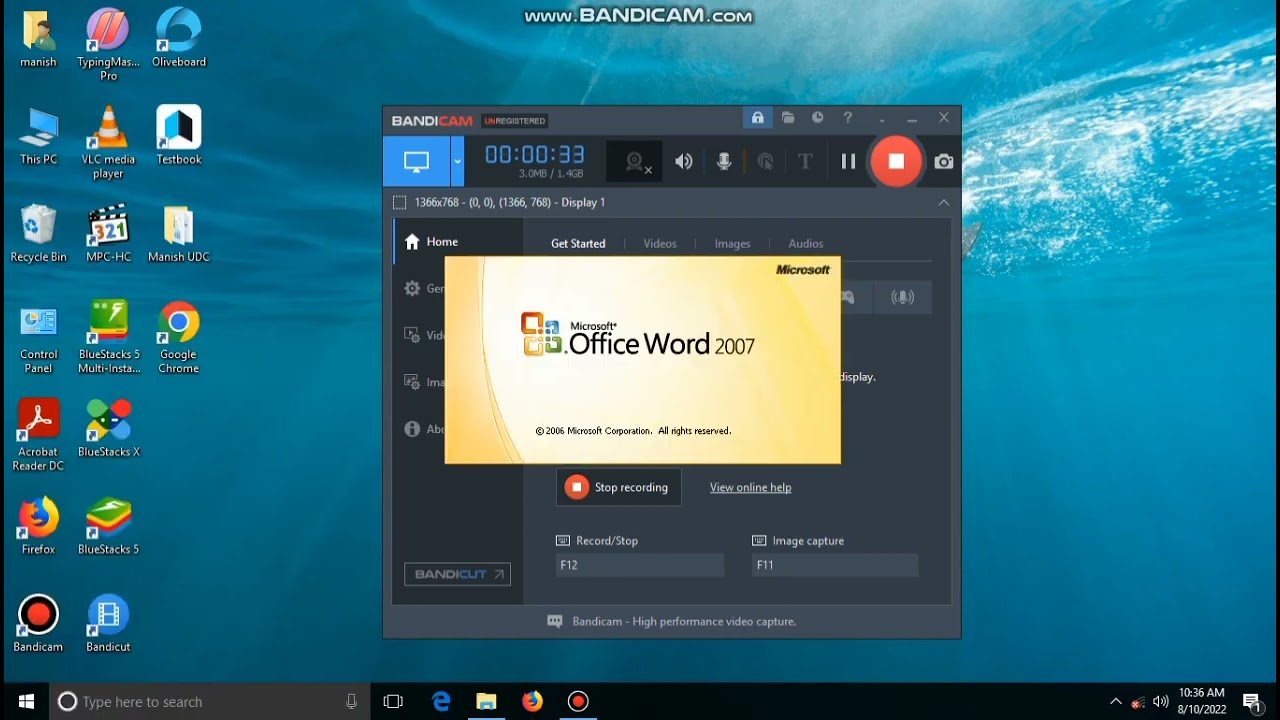Click the chat icon in Bandicam footer
The width and height of the screenshot is (1280, 720).
555,621
